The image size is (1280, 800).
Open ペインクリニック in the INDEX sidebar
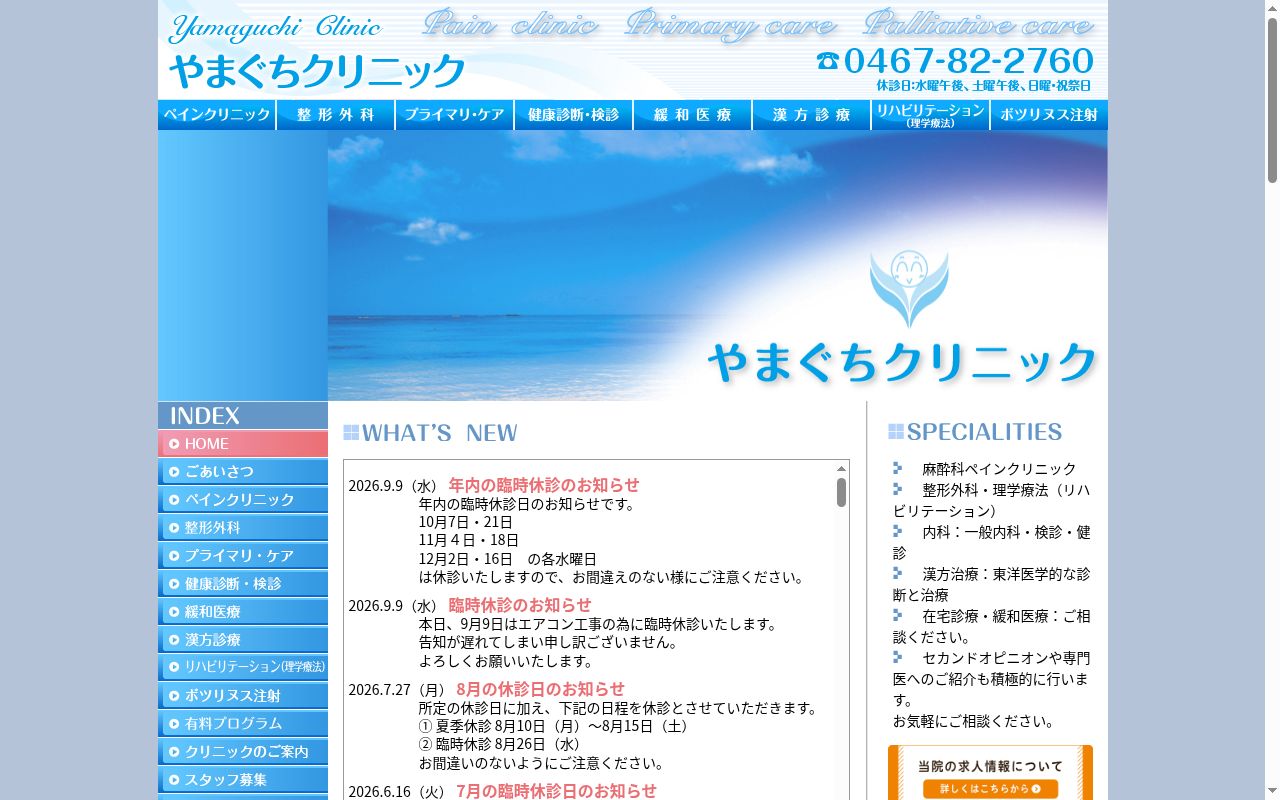tap(243, 500)
